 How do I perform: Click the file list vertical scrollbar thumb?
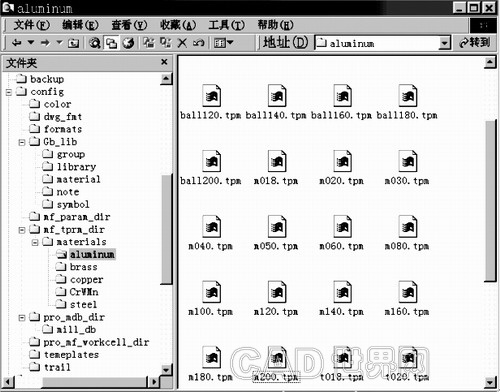[x=490, y=201]
